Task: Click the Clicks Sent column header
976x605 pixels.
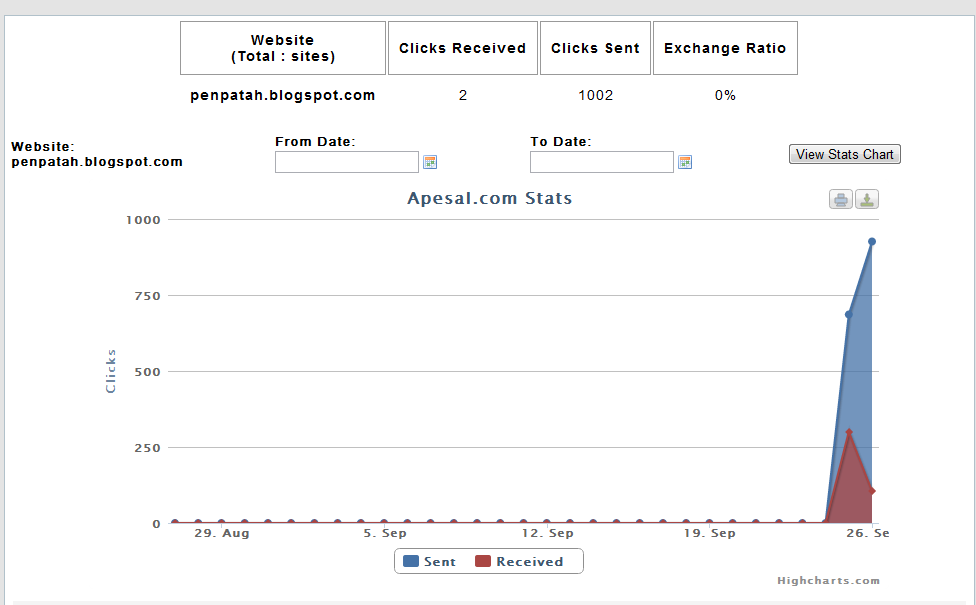Action: (595, 48)
